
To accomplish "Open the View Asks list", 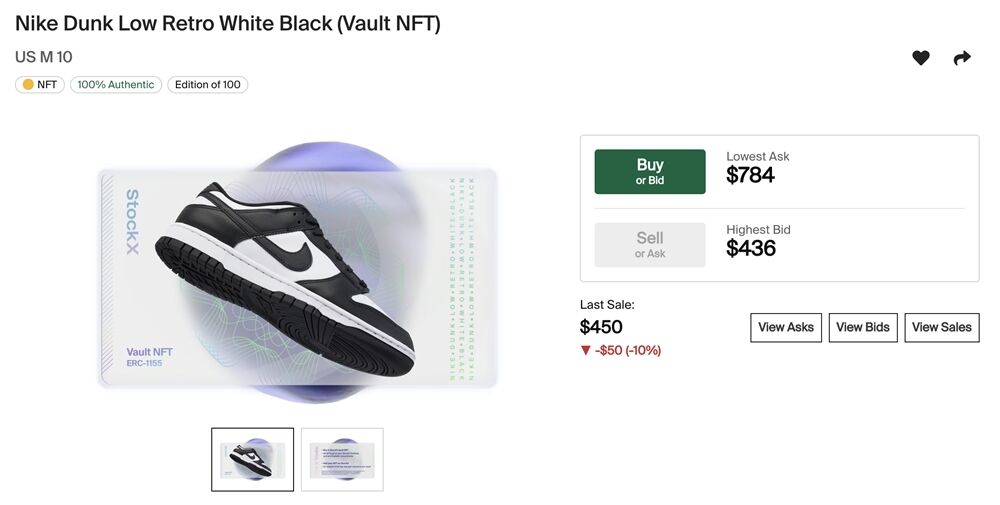I will [786, 327].
